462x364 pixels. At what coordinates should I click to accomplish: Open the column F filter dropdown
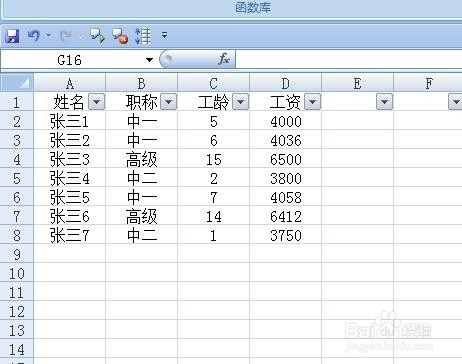pyautogui.click(x=456, y=101)
